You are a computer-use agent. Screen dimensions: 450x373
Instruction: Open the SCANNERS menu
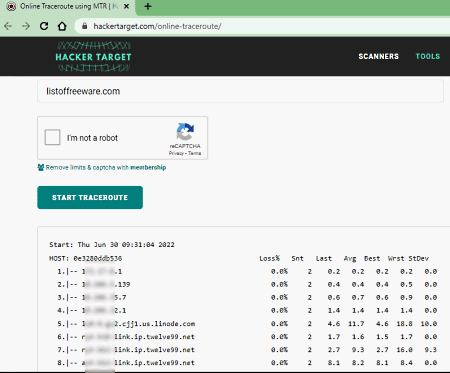[378, 56]
